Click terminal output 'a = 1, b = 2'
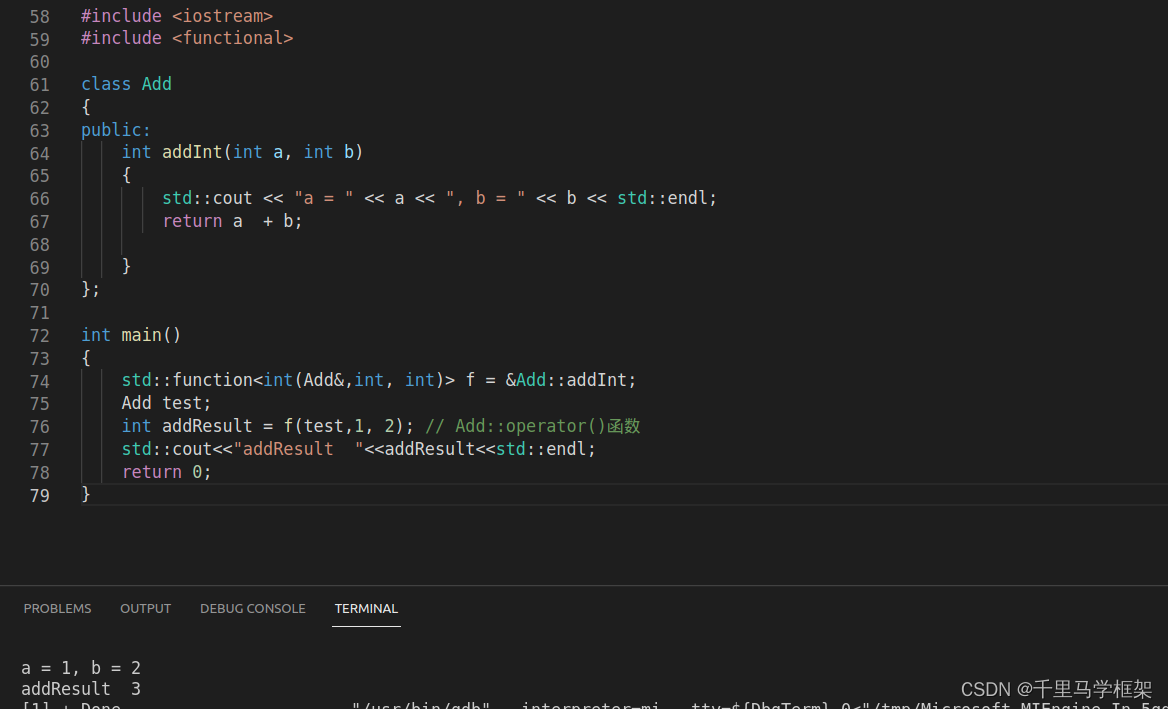The height and width of the screenshot is (709, 1168). click(x=80, y=668)
